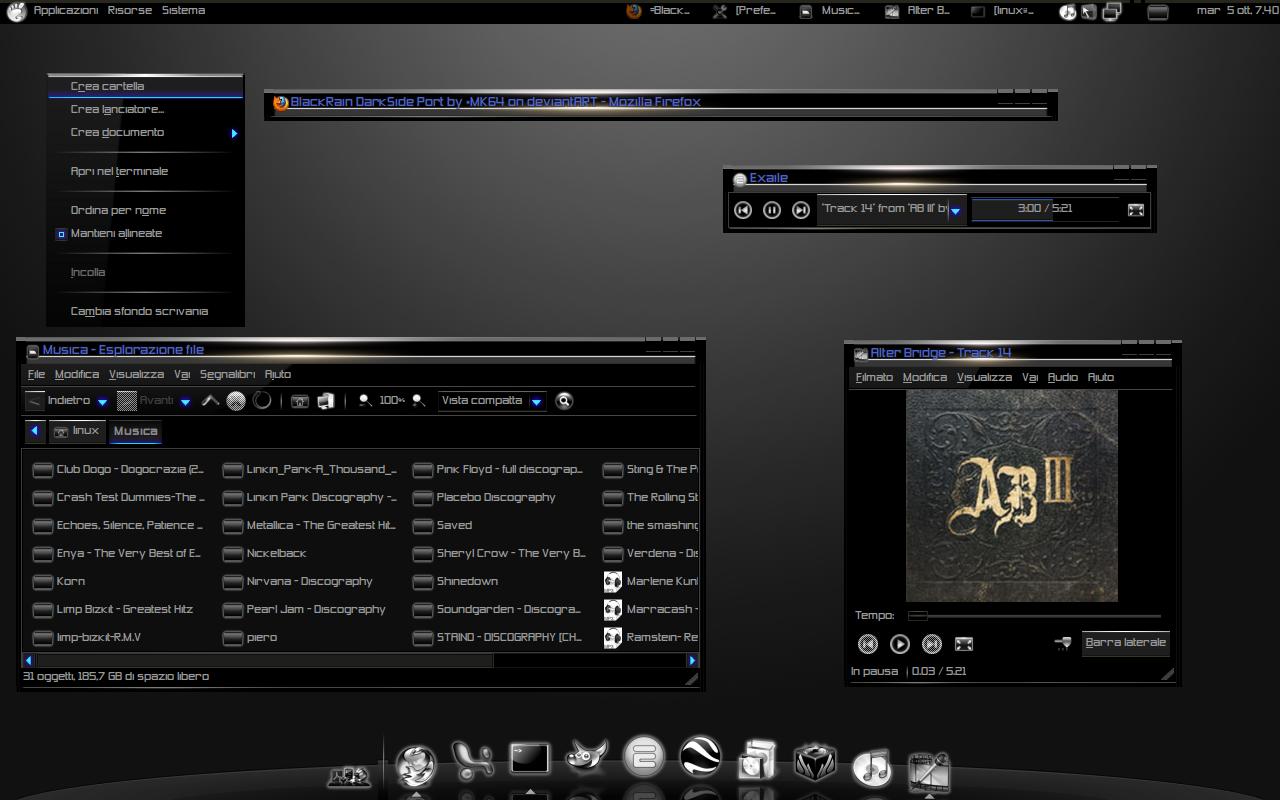Click the search icon in file browser

[564, 401]
